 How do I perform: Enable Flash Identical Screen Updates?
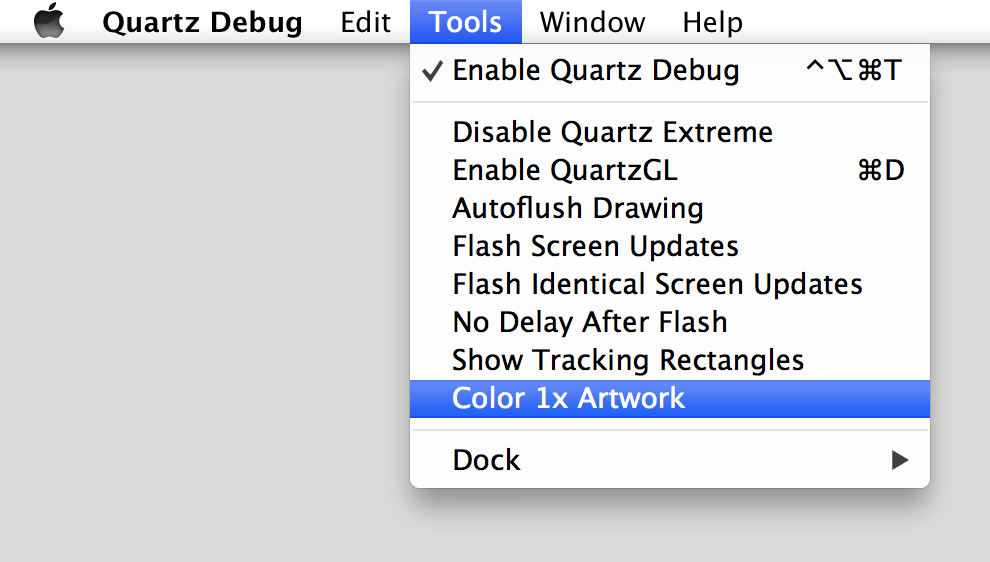[657, 284]
